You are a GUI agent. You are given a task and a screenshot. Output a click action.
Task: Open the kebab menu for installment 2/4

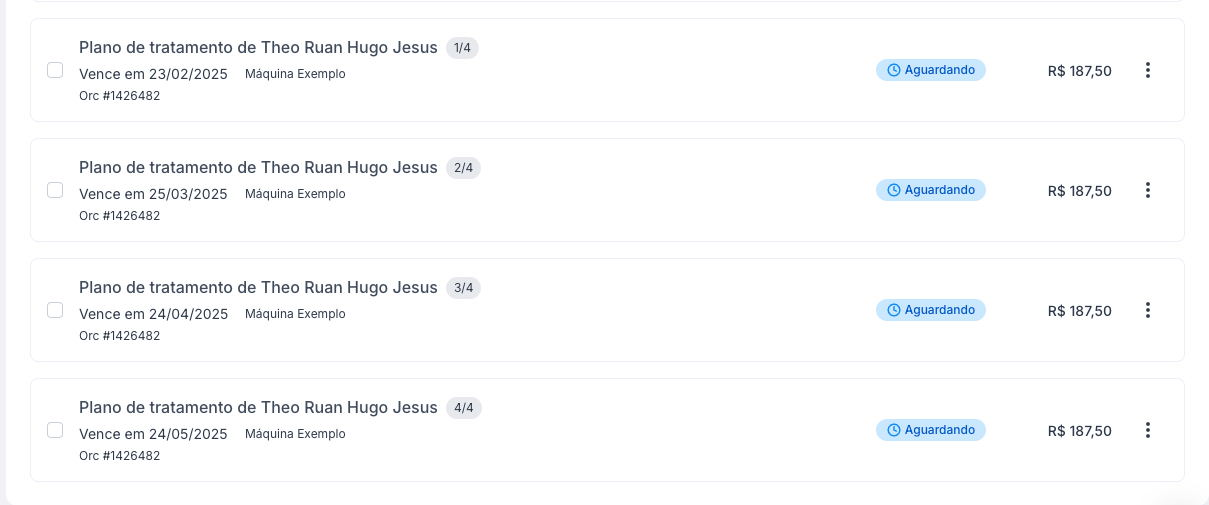(x=1147, y=190)
